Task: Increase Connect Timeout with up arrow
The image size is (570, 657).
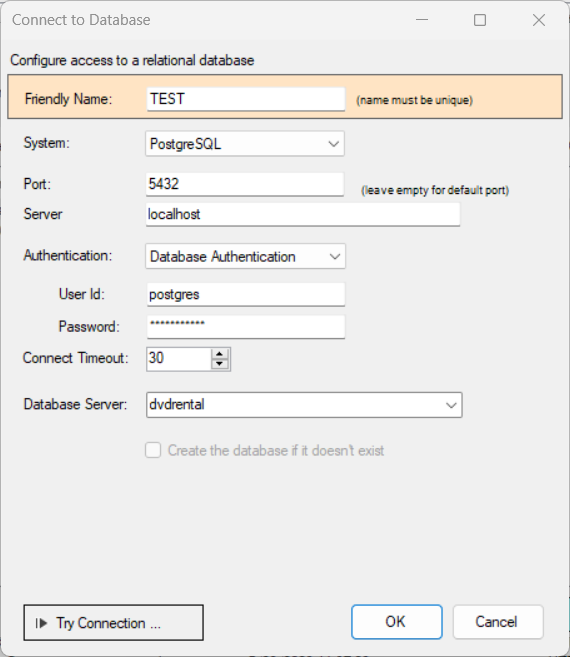Action: pos(220,354)
